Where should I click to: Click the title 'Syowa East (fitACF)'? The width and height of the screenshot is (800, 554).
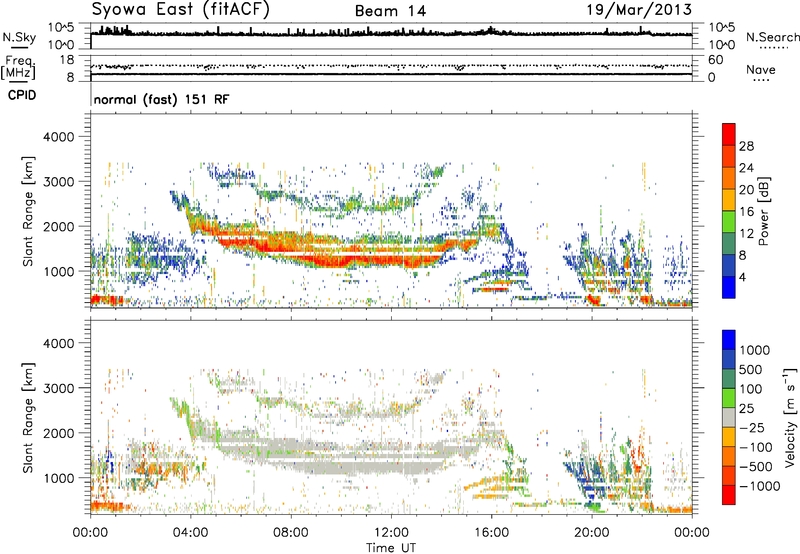click(180, 9)
